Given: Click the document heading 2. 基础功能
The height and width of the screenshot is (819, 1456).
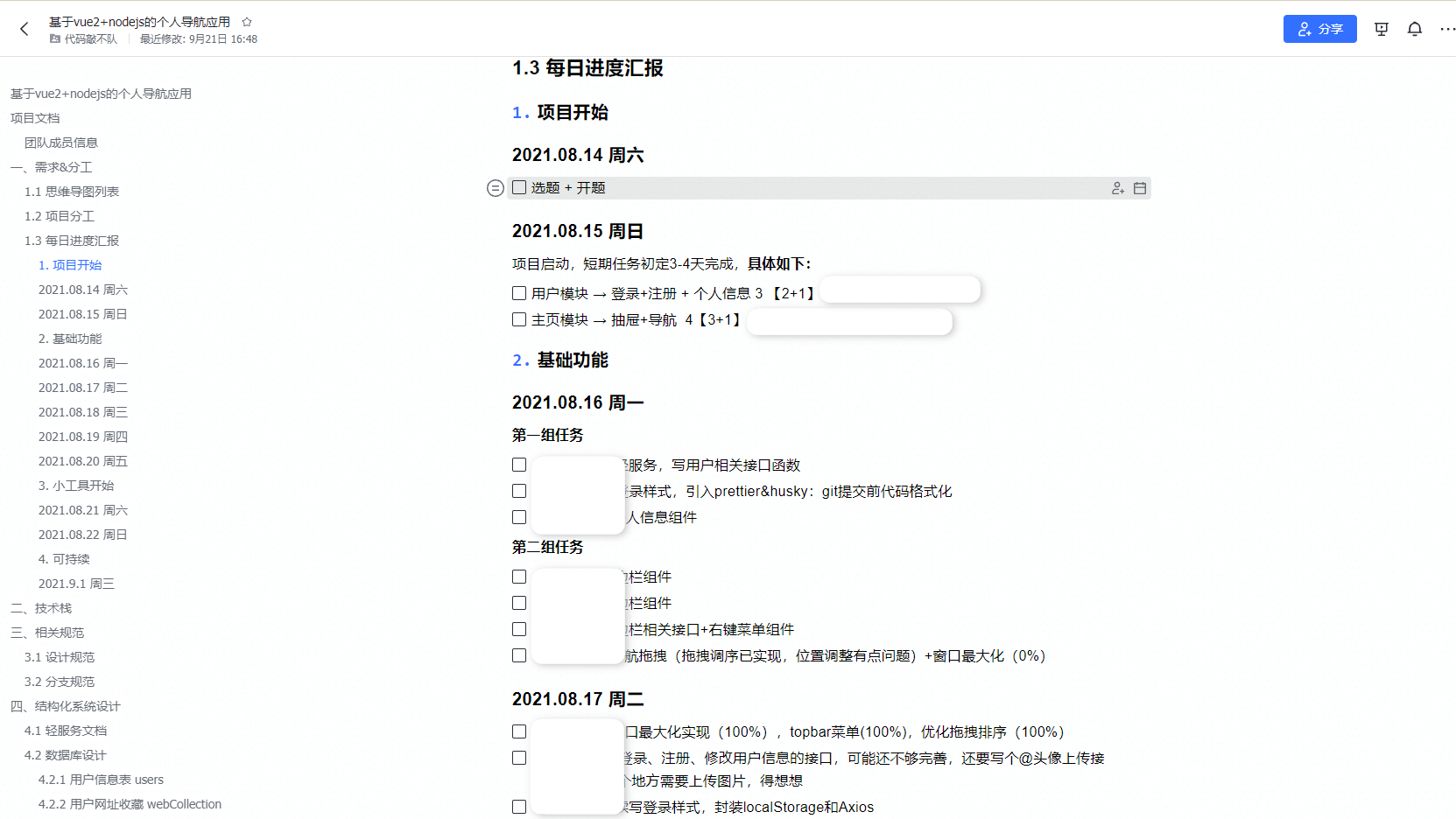Looking at the screenshot, I should pos(560,360).
